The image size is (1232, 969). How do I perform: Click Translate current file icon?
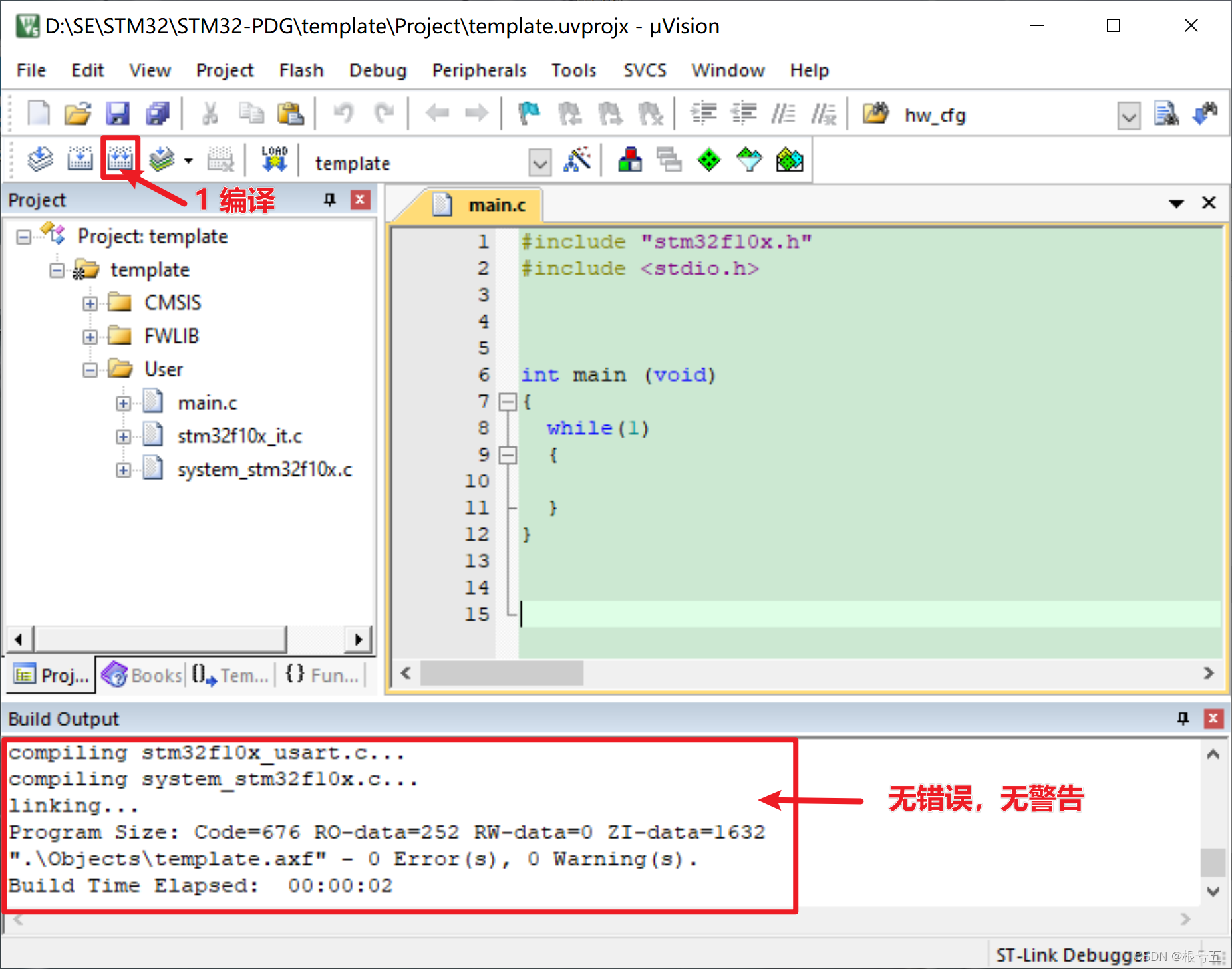(40, 160)
